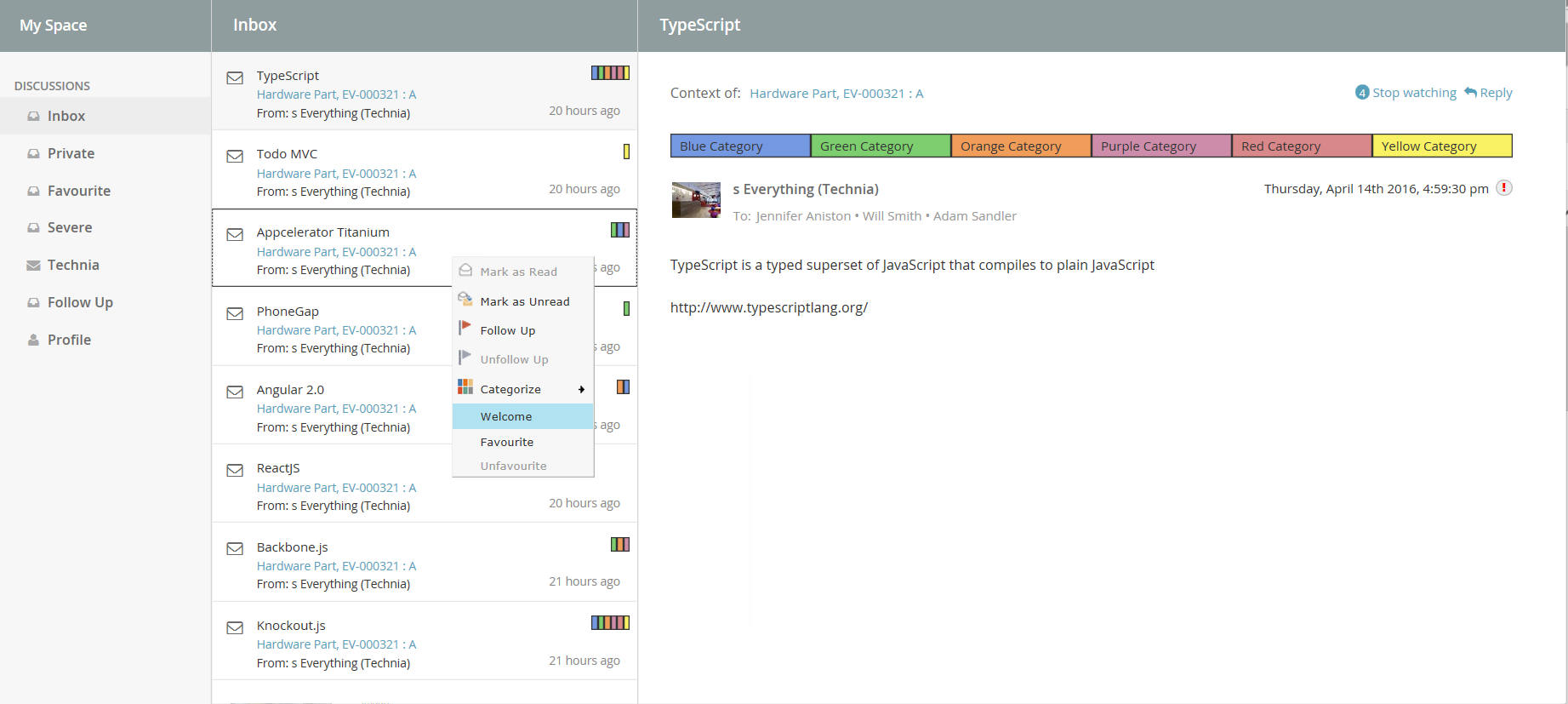Open the ReactJS message in Inbox

(278, 468)
